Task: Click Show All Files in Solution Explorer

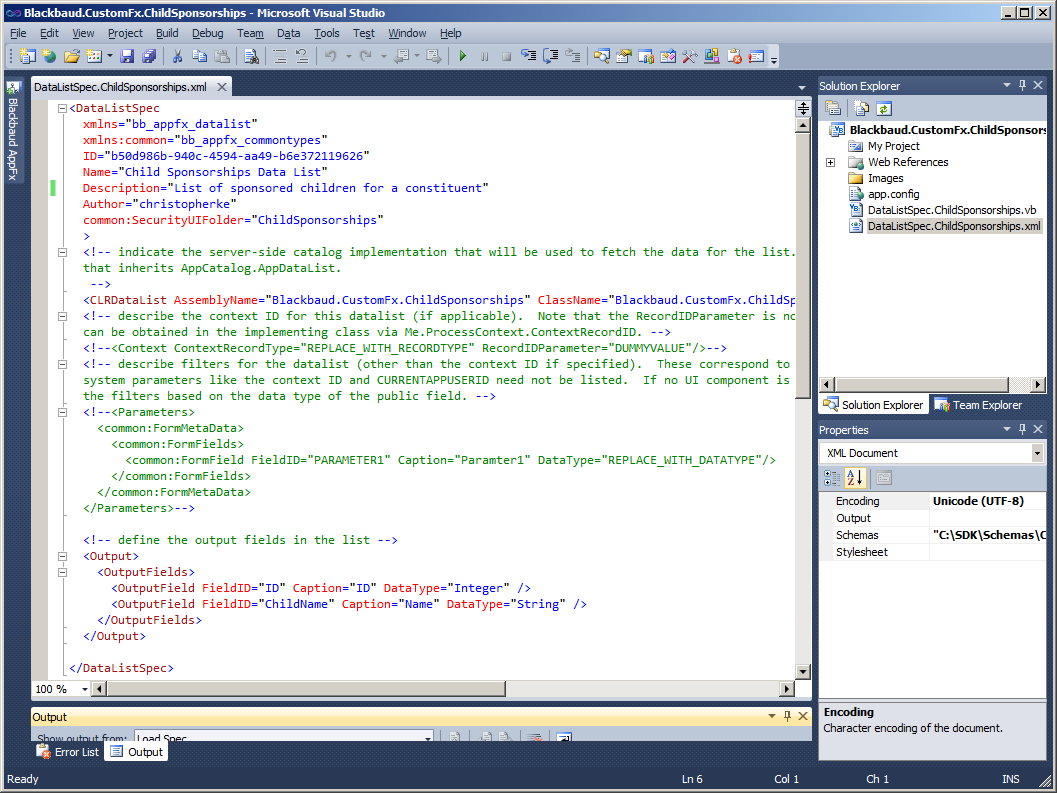Action: point(862,108)
